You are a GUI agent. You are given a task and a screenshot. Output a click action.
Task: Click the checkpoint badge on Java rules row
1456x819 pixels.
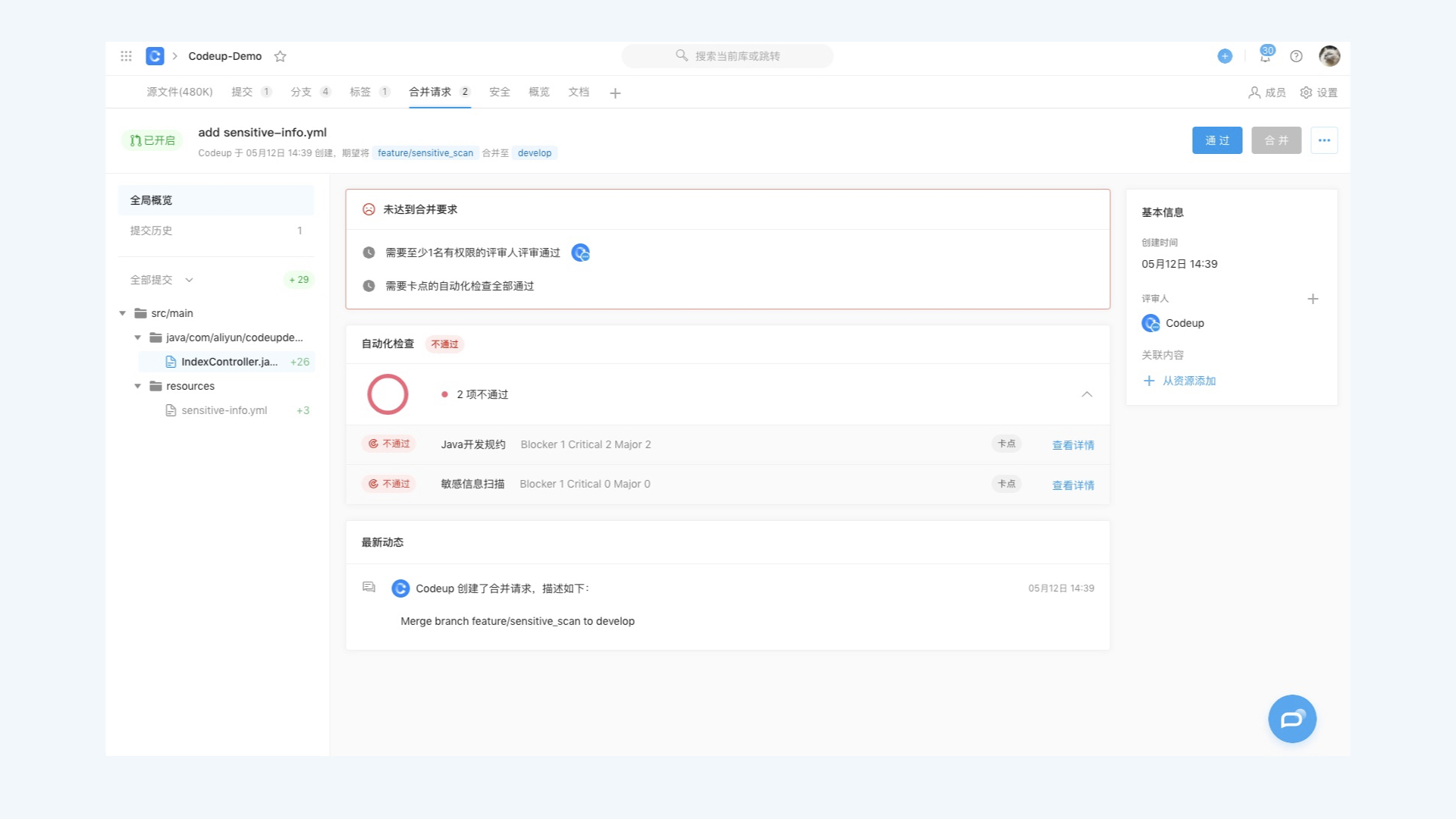coord(1006,444)
